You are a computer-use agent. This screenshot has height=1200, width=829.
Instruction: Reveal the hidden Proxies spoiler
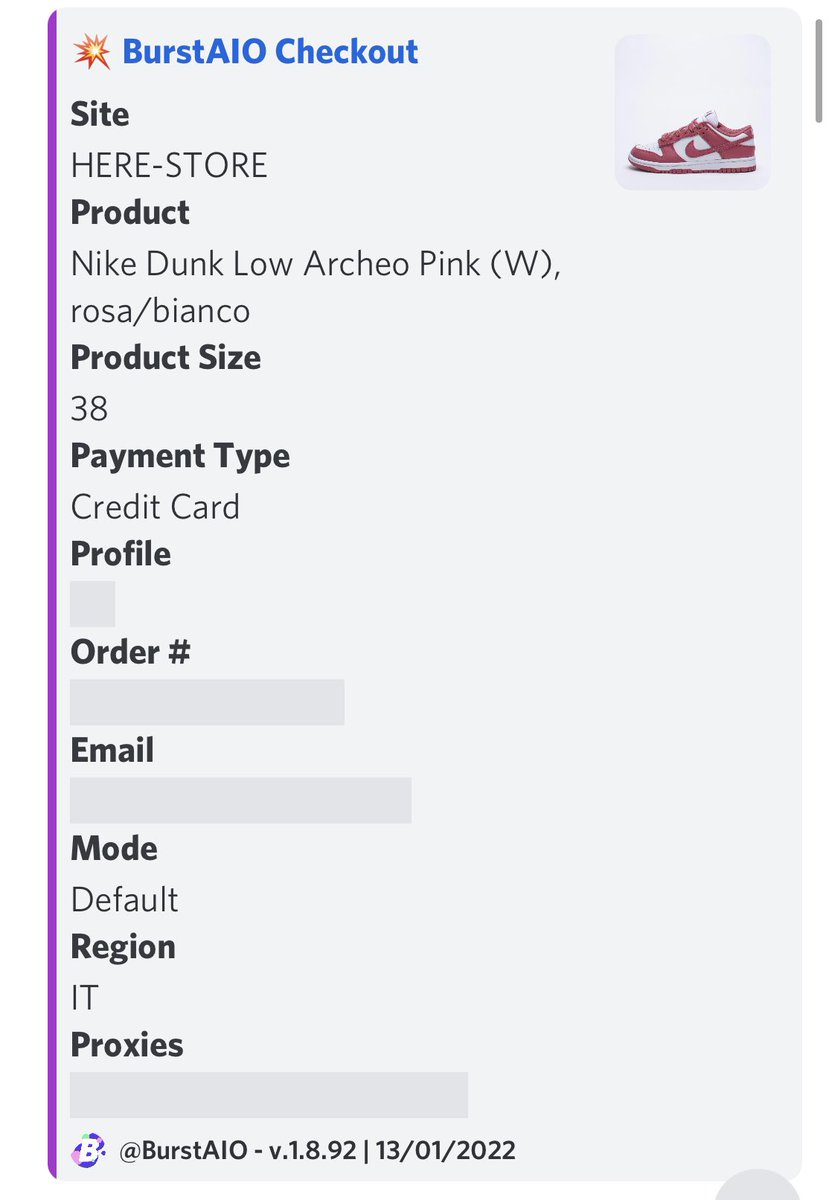pyautogui.click(x=269, y=1094)
